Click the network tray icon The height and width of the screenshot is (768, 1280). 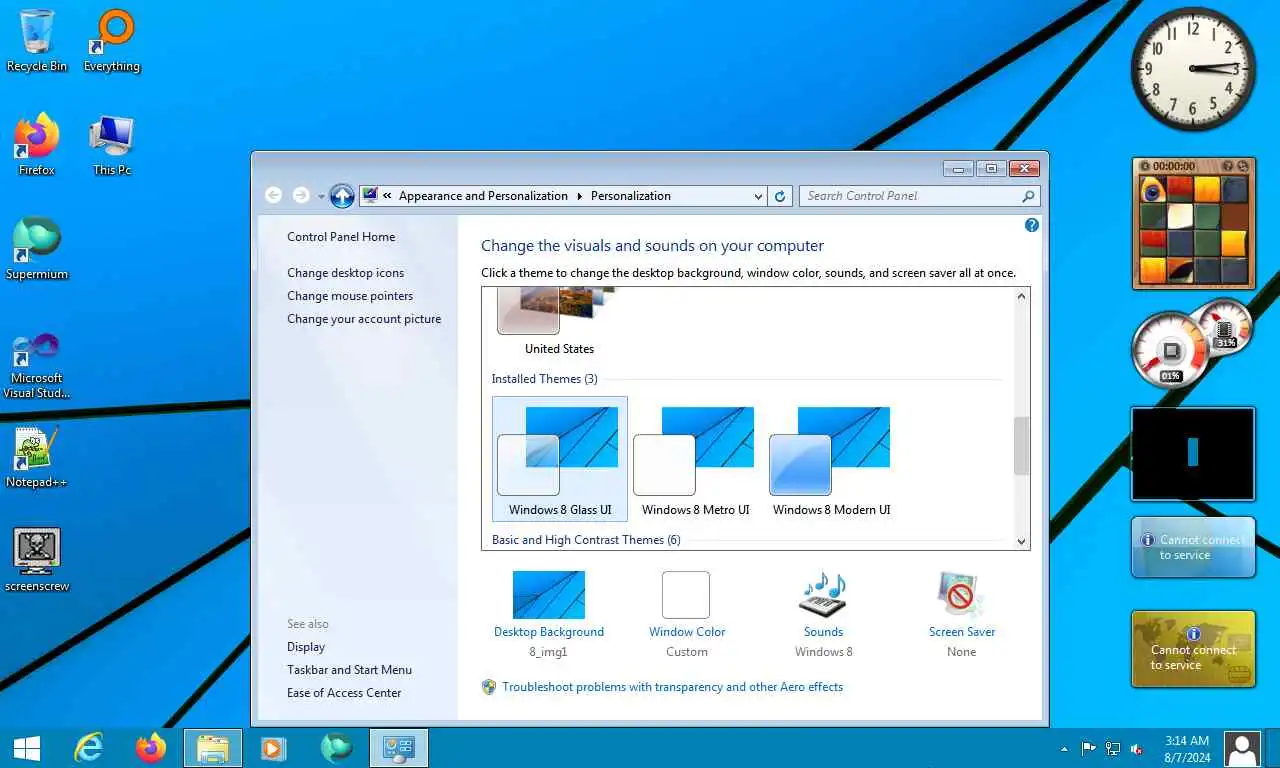tap(1113, 749)
